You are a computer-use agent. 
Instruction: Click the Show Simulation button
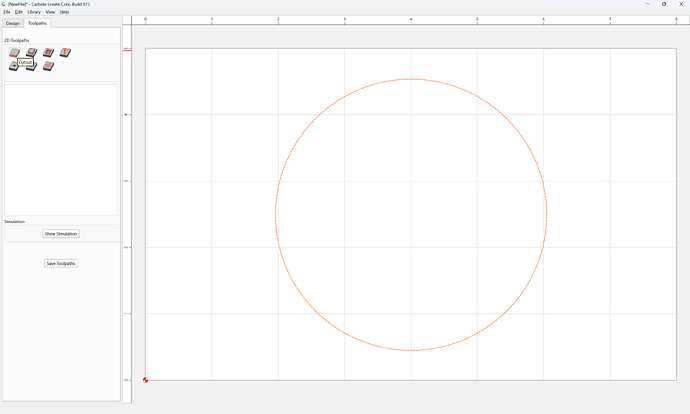pos(61,234)
